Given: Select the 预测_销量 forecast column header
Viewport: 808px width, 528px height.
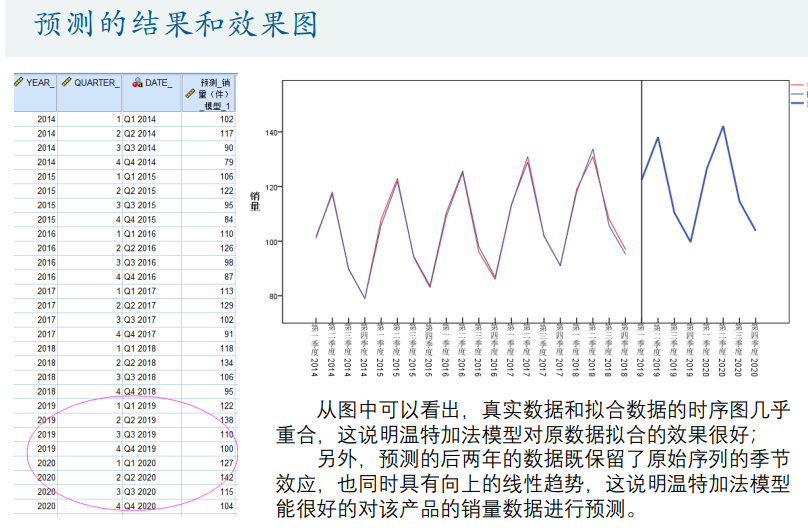Looking at the screenshot, I should 215,93.
